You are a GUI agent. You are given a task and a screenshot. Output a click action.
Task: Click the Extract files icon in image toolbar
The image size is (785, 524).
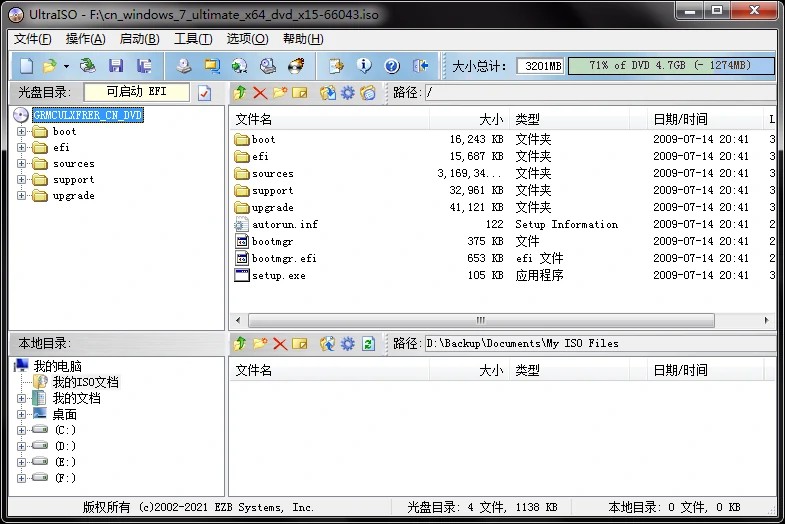pos(328,93)
